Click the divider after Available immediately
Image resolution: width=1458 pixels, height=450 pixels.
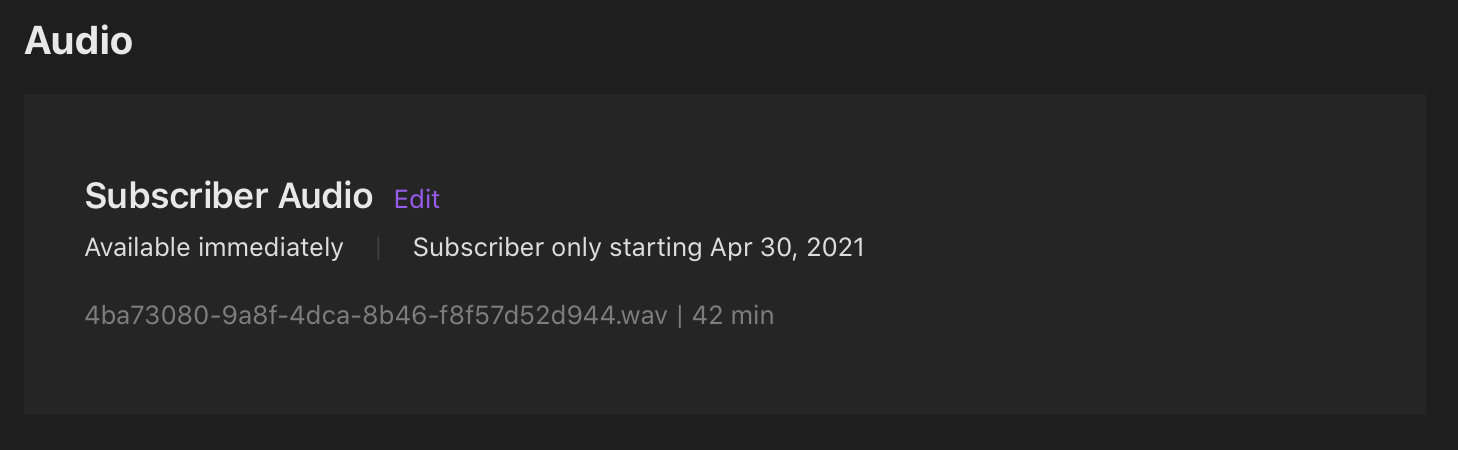pos(378,248)
